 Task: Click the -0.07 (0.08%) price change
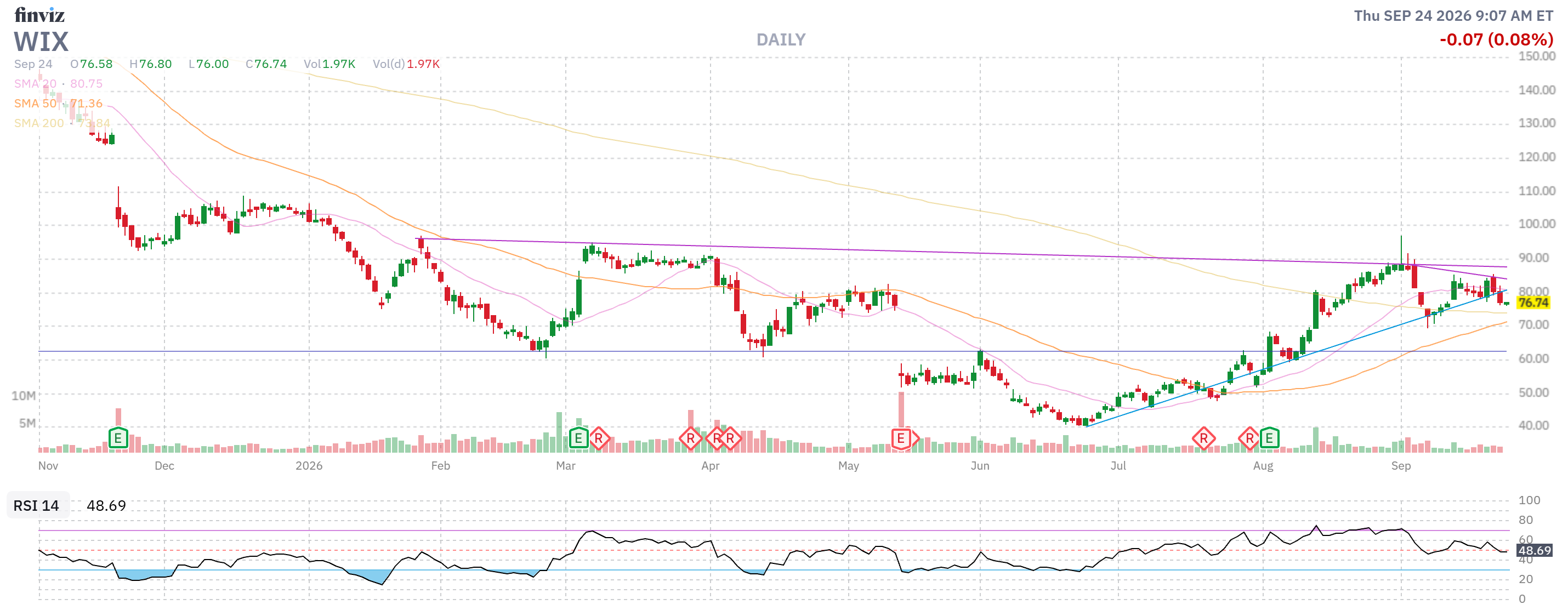(1496, 39)
